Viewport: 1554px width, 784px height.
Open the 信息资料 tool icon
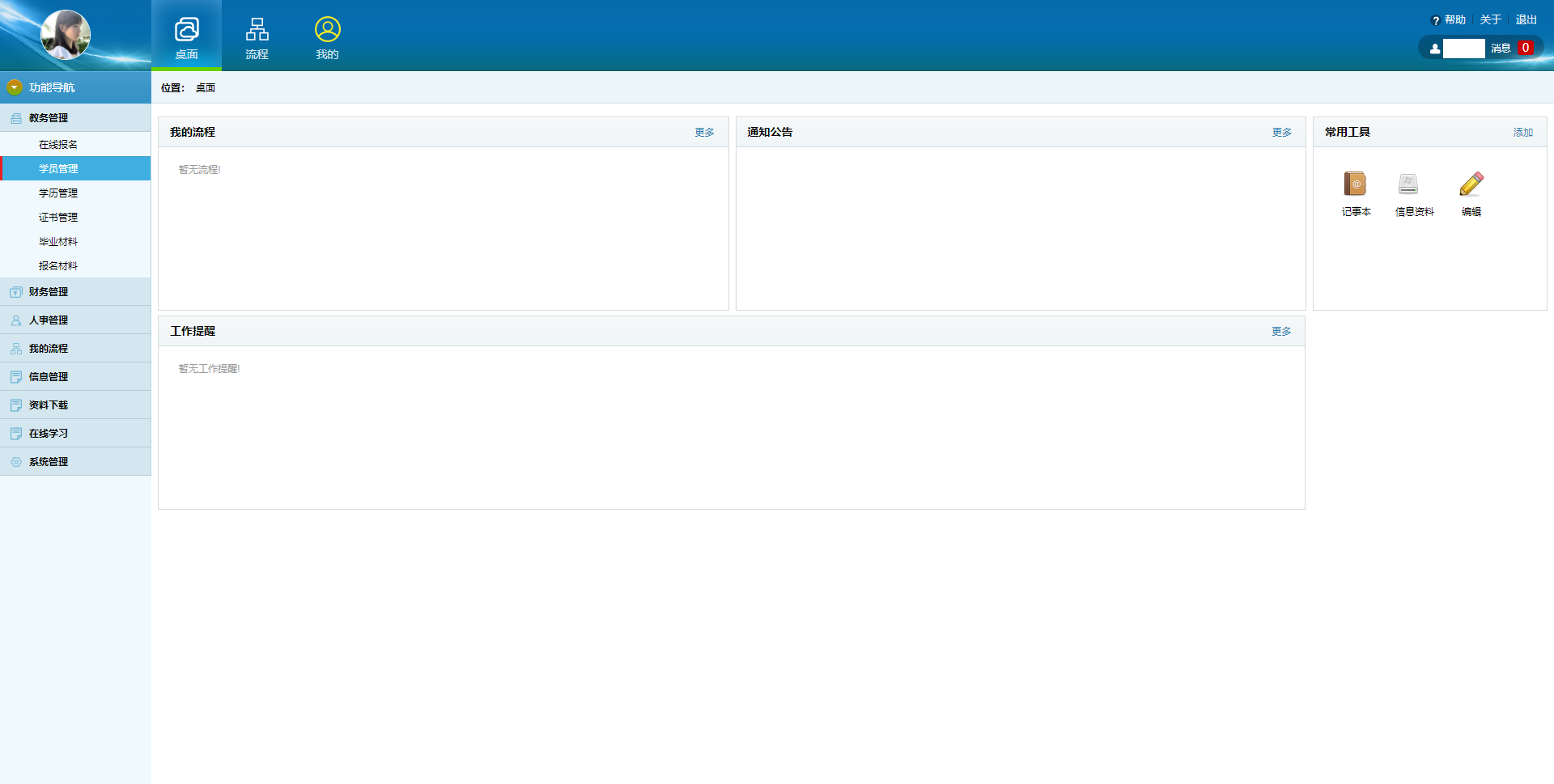(1408, 184)
